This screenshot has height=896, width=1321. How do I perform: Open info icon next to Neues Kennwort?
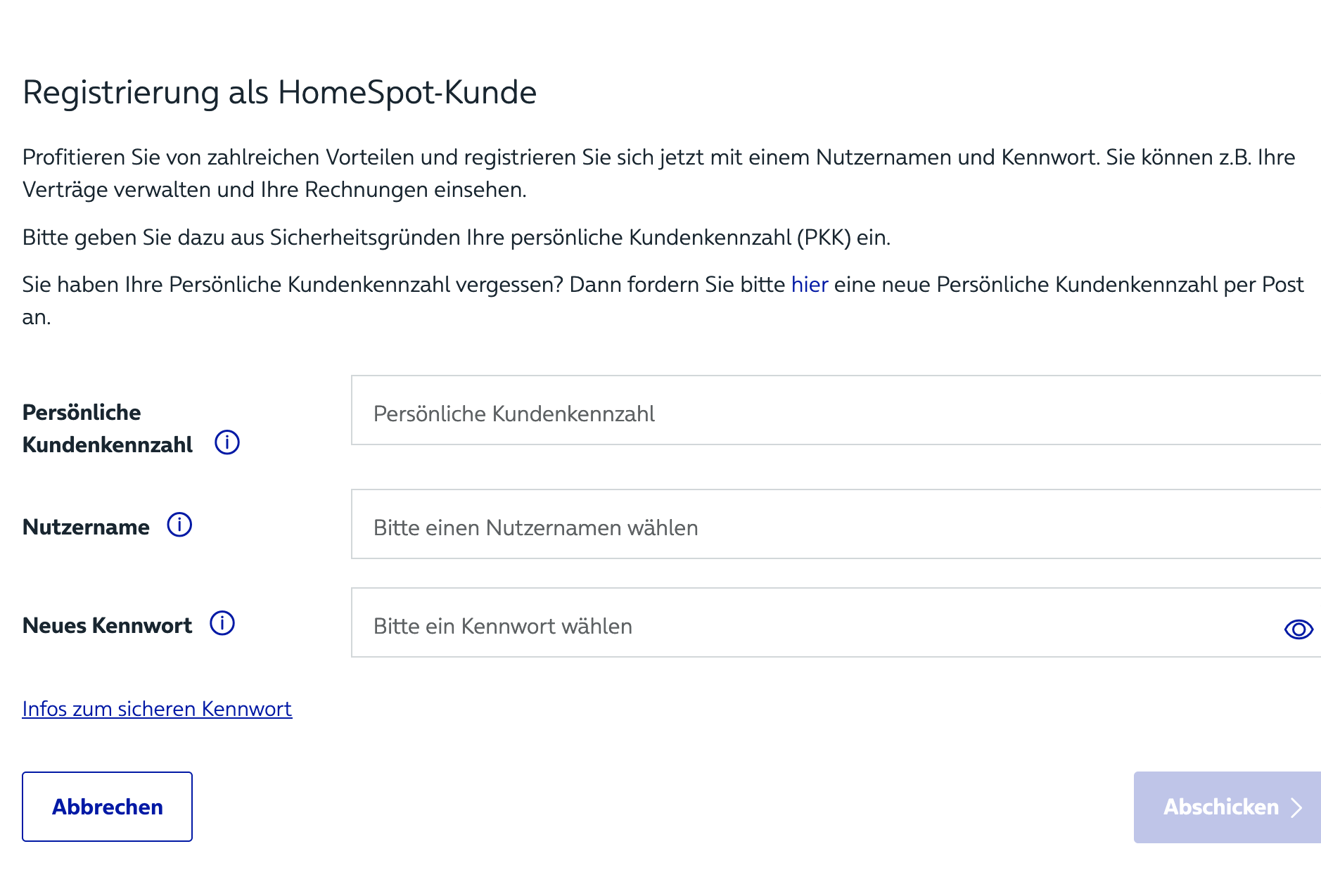pos(222,623)
